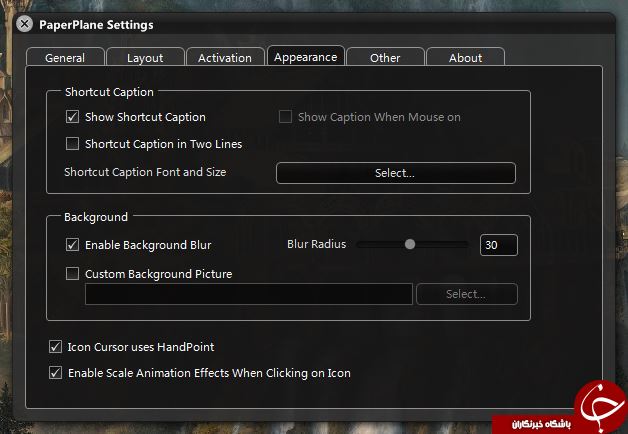
Task: Disable Enable Background Blur checkbox
Action: [72, 245]
